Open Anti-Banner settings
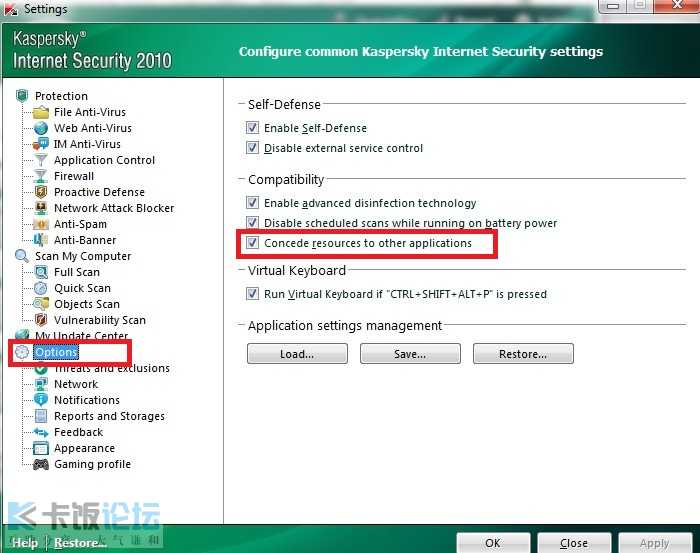 coord(85,240)
